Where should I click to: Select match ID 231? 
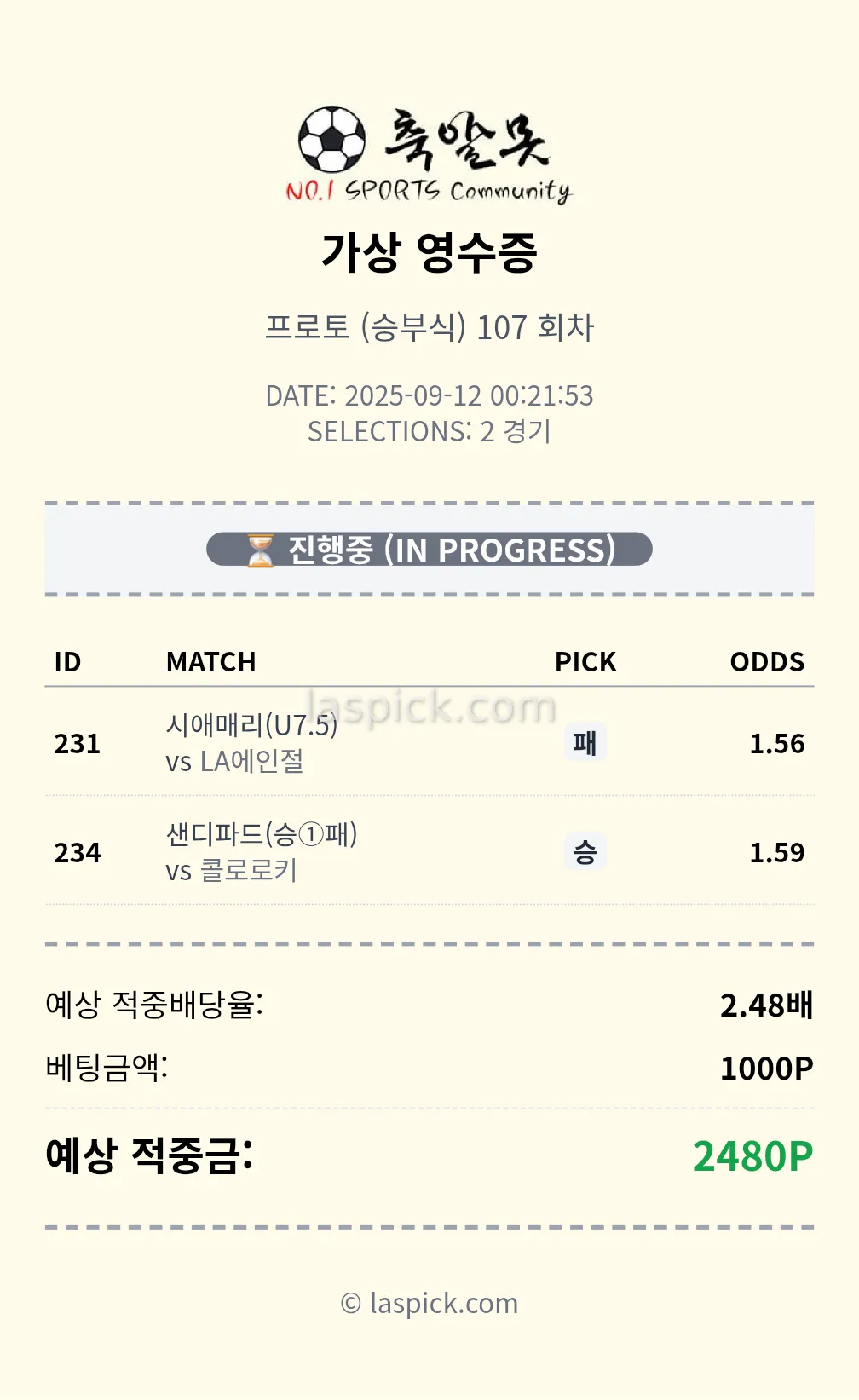(78, 744)
